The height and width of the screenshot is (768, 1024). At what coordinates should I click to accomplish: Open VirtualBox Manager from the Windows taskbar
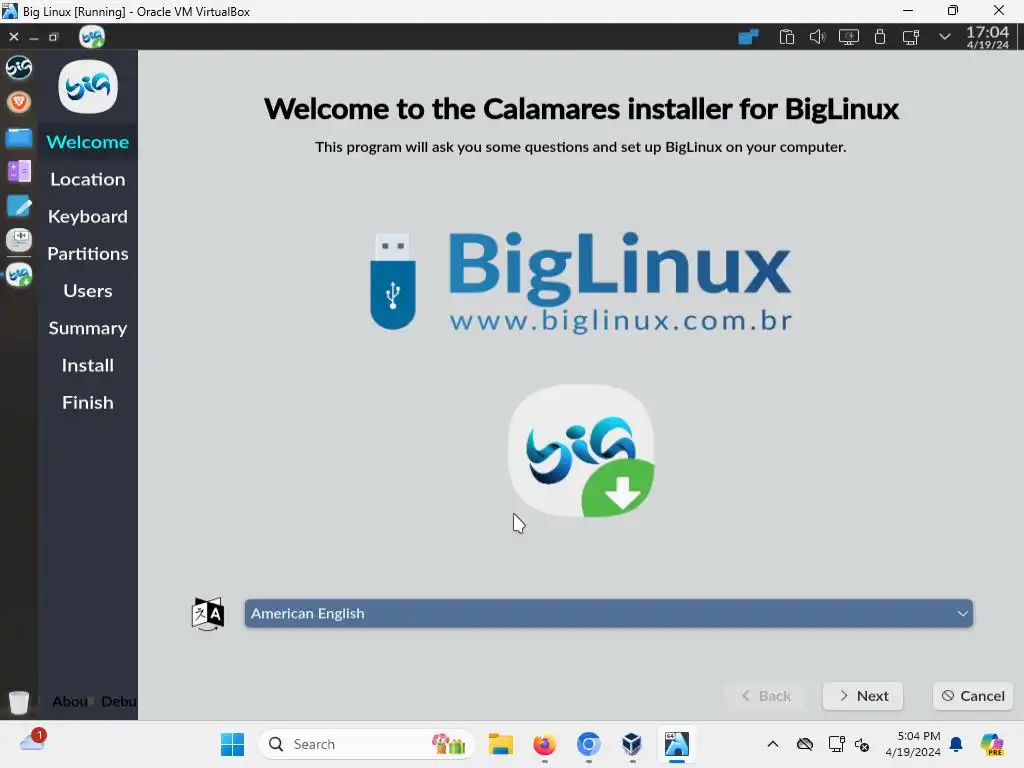tap(632, 744)
